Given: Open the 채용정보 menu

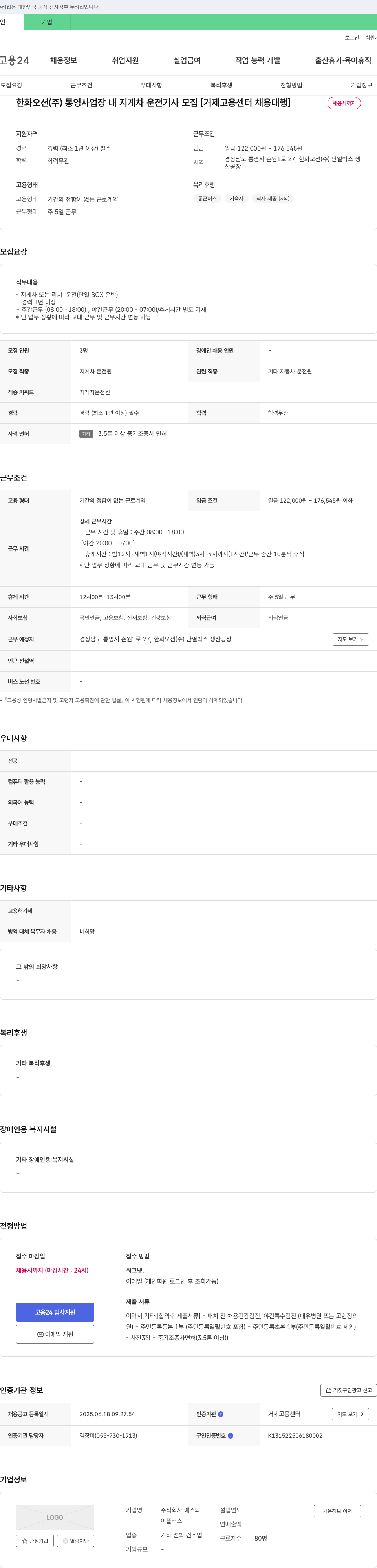Looking at the screenshot, I should (x=63, y=60).
